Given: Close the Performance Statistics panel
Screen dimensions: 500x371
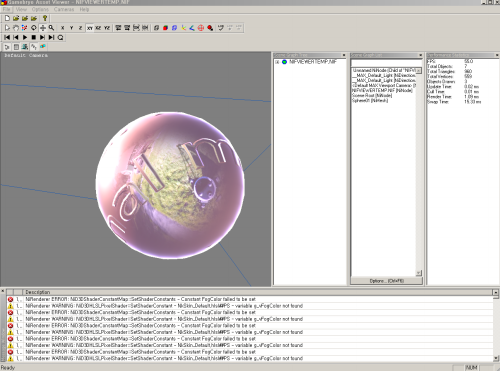Looking at the screenshot, I should (x=497, y=55).
